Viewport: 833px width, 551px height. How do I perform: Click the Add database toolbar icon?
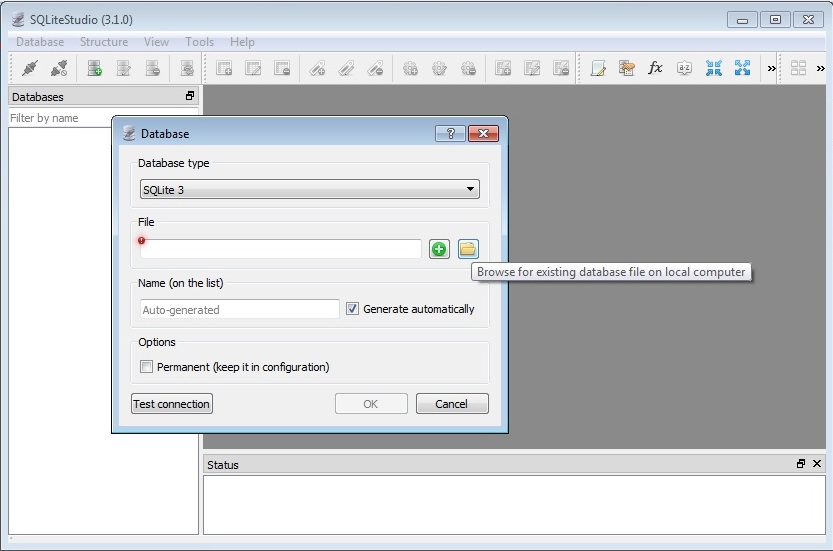95,68
